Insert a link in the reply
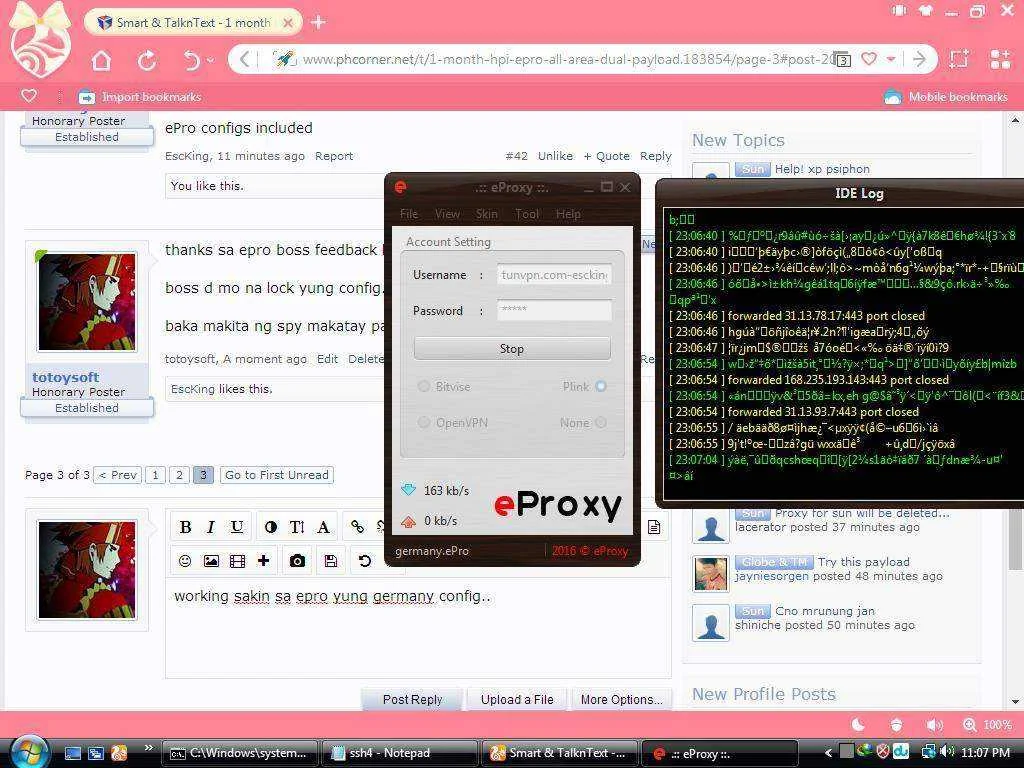1024x768 pixels. [x=357, y=527]
